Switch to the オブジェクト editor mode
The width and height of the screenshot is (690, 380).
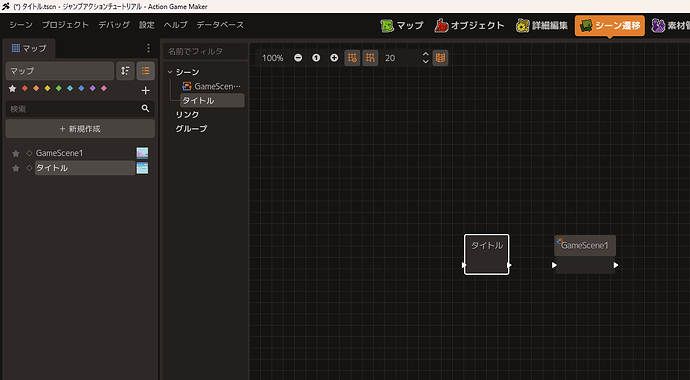click(x=469, y=26)
